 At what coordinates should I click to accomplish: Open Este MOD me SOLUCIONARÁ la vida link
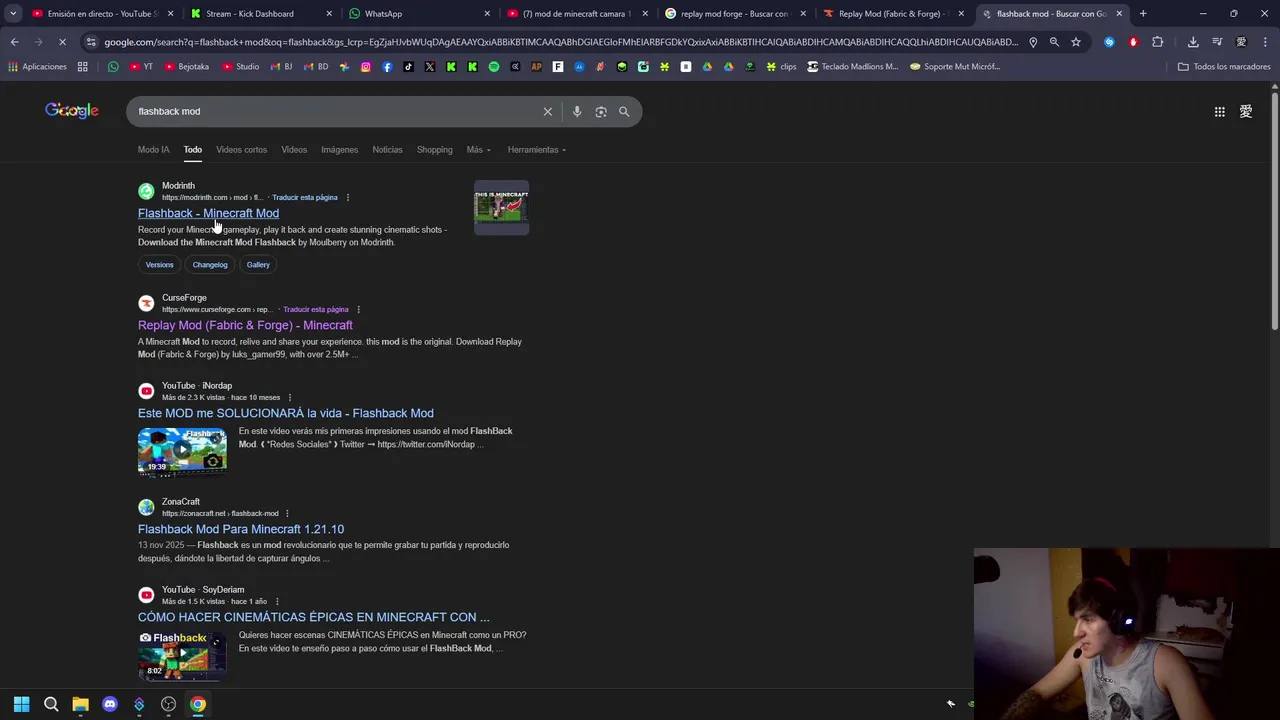tap(286, 413)
